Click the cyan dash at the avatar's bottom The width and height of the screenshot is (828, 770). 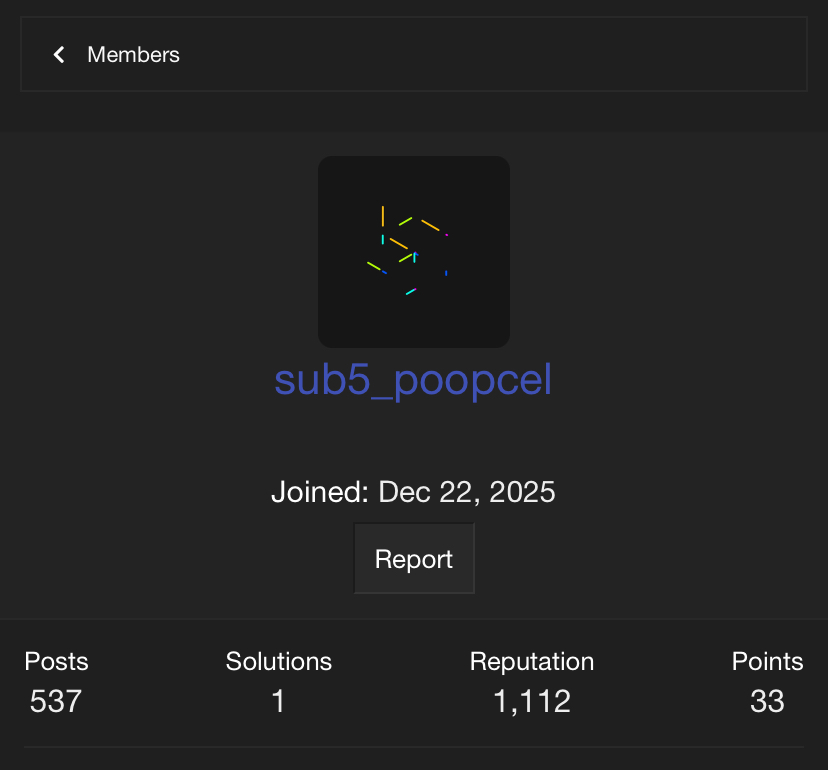410,292
